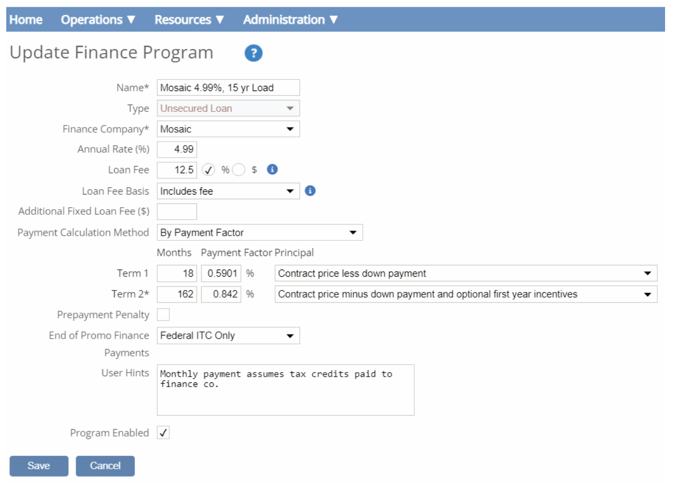Image resolution: width=688 pixels, height=488 pixels.
Task: Toggle the Prepayment Penalty checkbox
Action: [x=163, y=315]
